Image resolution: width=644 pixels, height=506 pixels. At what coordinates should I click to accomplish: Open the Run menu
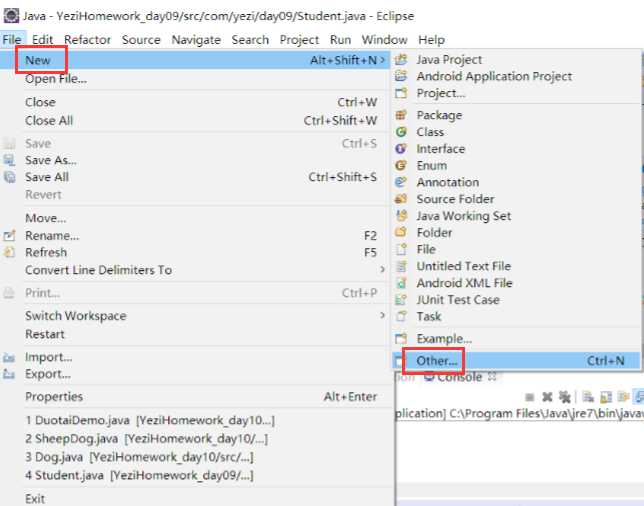click(340, 40)
